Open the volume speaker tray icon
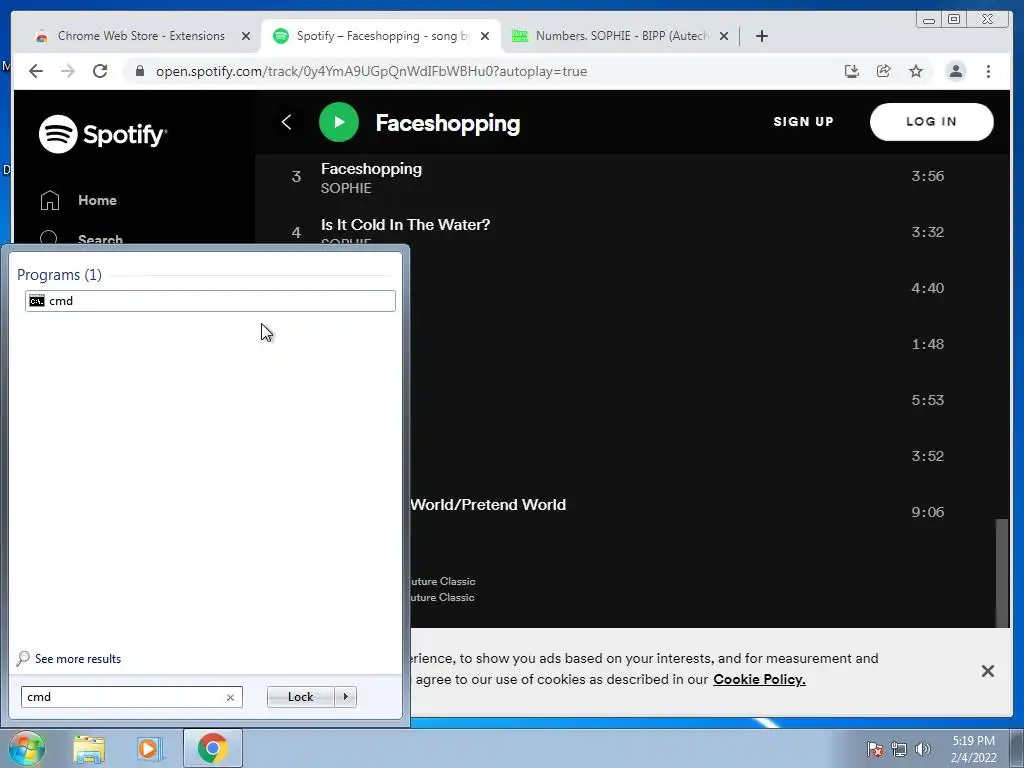 (923, 750)
